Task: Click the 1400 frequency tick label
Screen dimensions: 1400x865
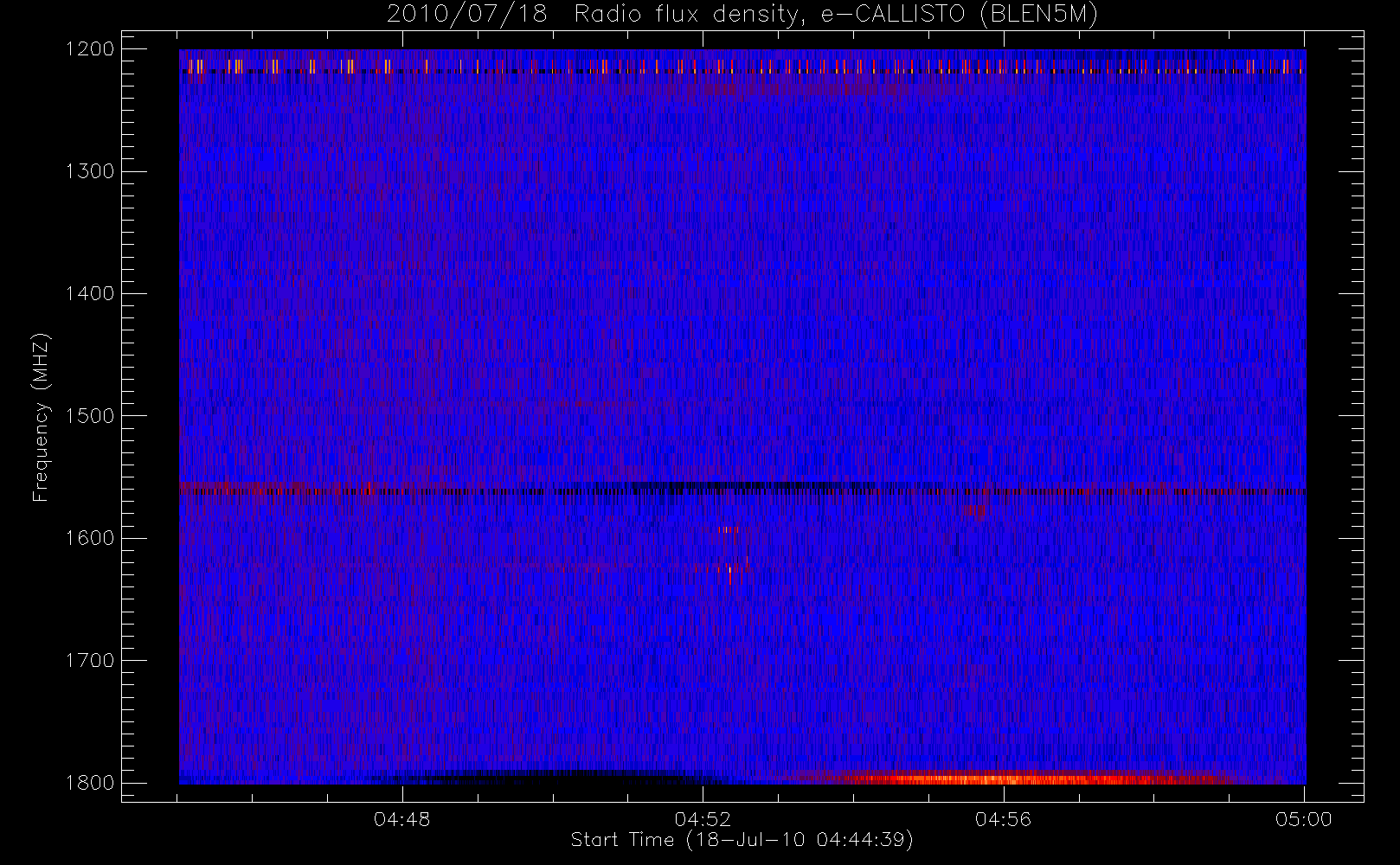Action: click(x=90, y=293)
